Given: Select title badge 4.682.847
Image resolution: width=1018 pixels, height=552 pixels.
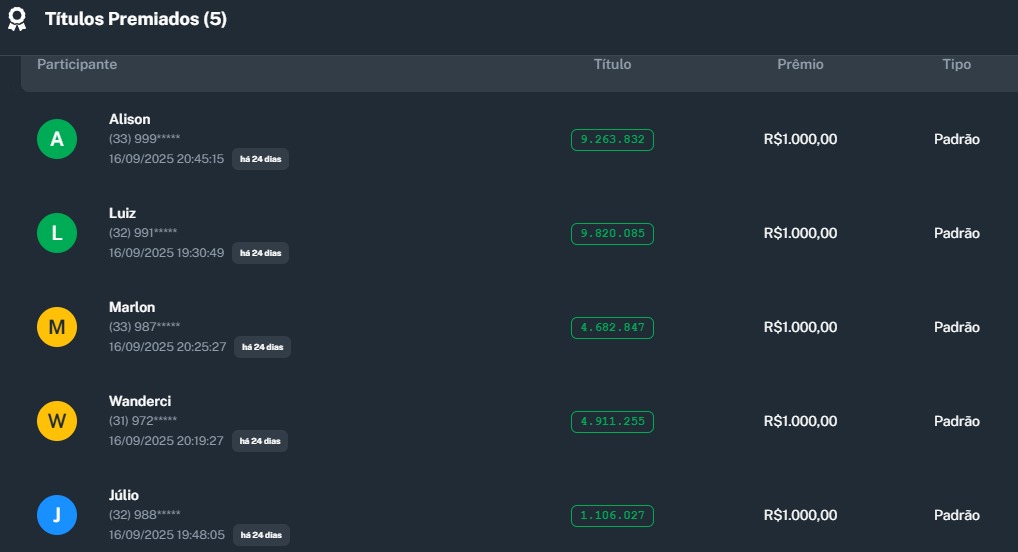Looking at the screenshot, I should 612,328.
